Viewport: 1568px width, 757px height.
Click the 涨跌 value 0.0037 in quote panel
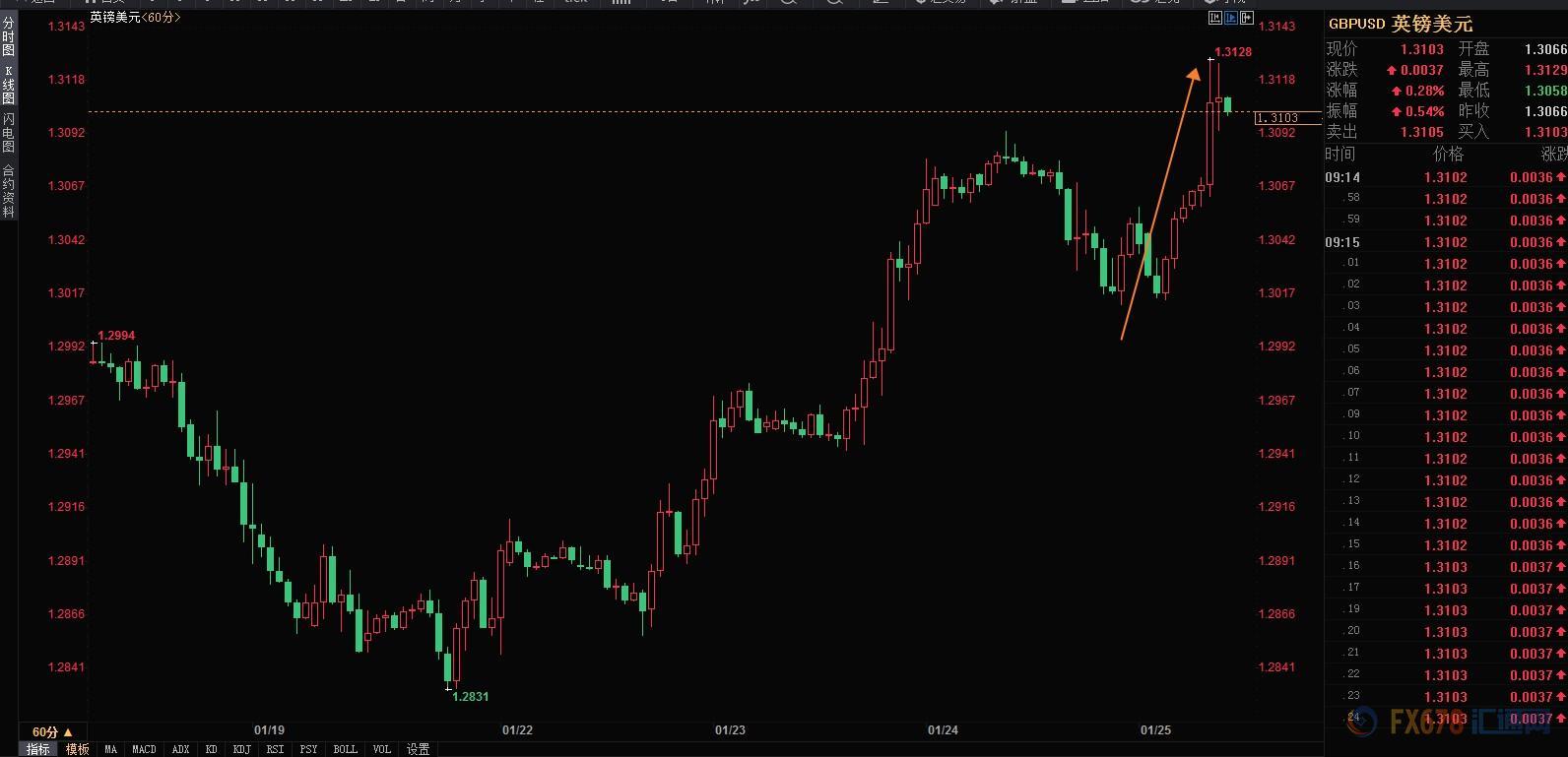(x=1422, y=70)
